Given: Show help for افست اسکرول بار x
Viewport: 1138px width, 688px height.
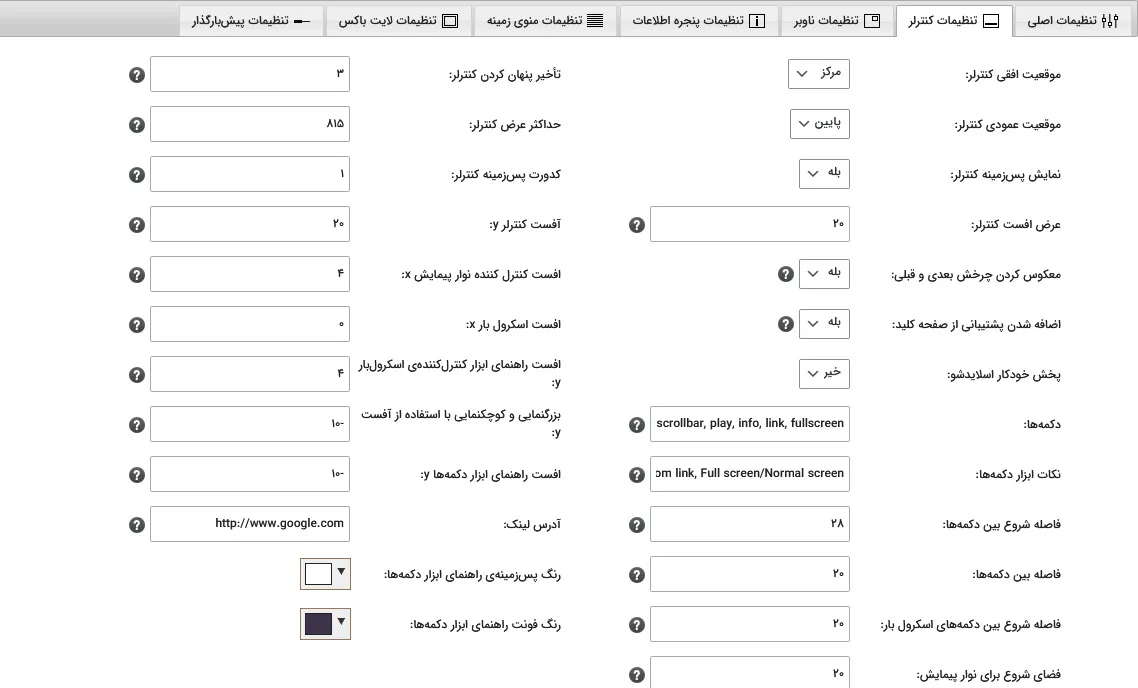Looking at the screenshot, I should click(x=136, y=324).
